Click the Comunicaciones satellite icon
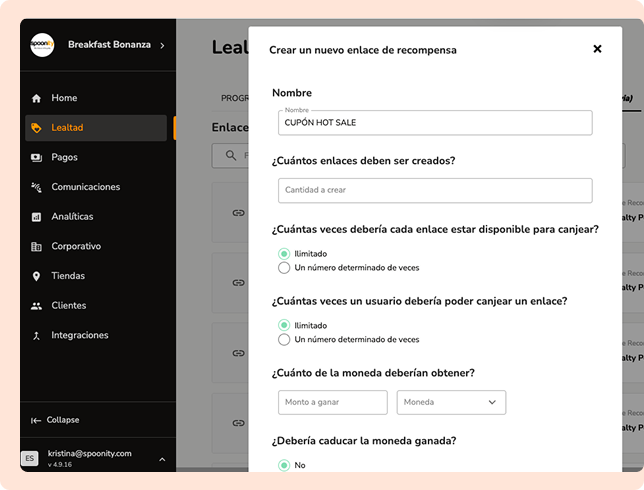Viewport: 644px width, 490px height. click(36, 187)
